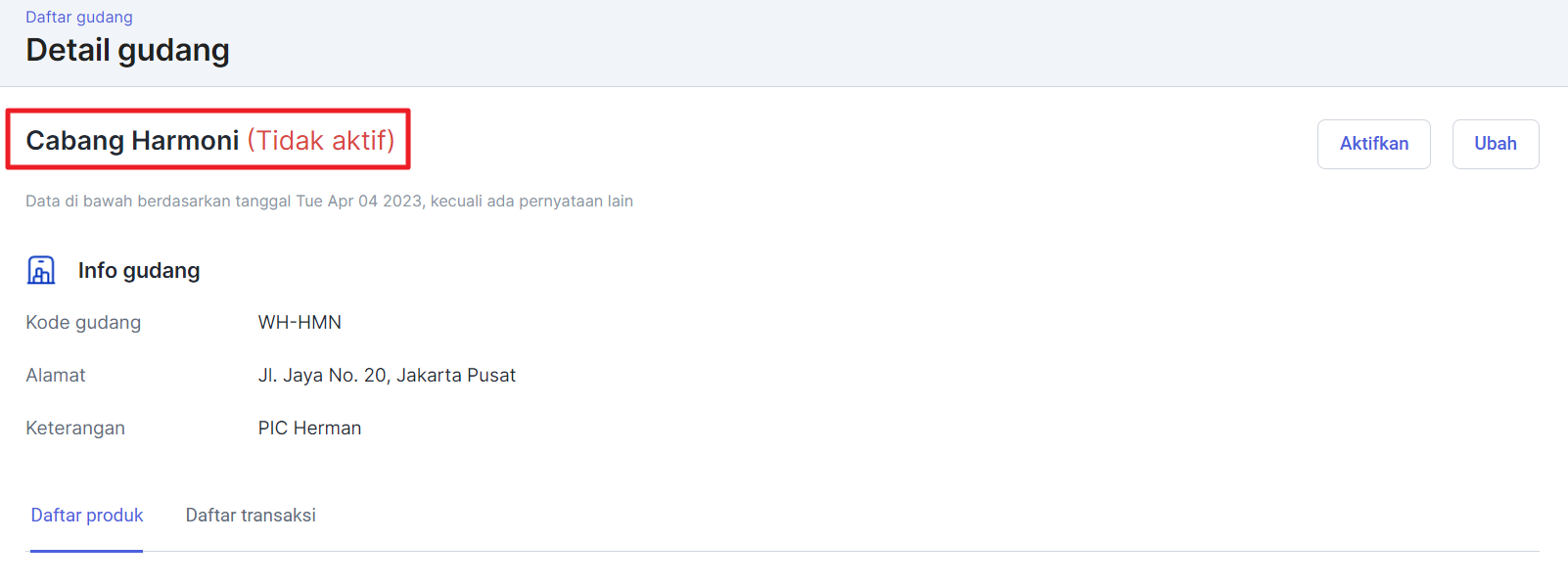Click the PIC Herman description value
The height and width of the screenshot is (587, 1568).
309,429
